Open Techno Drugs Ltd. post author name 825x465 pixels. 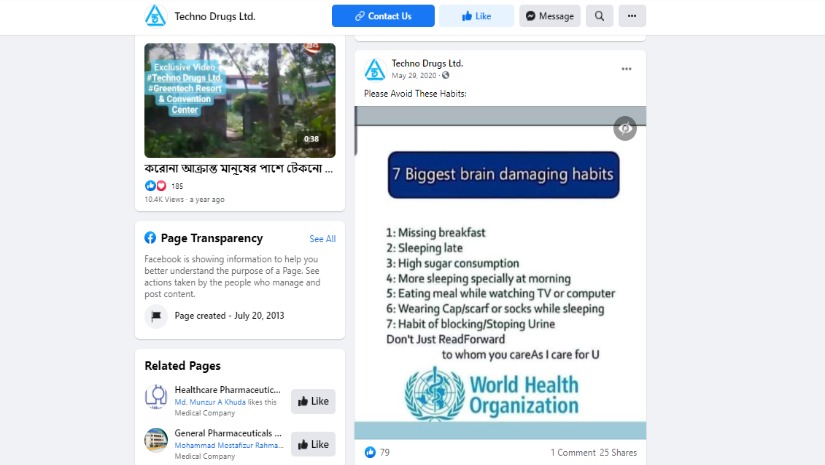pos(427,64)
